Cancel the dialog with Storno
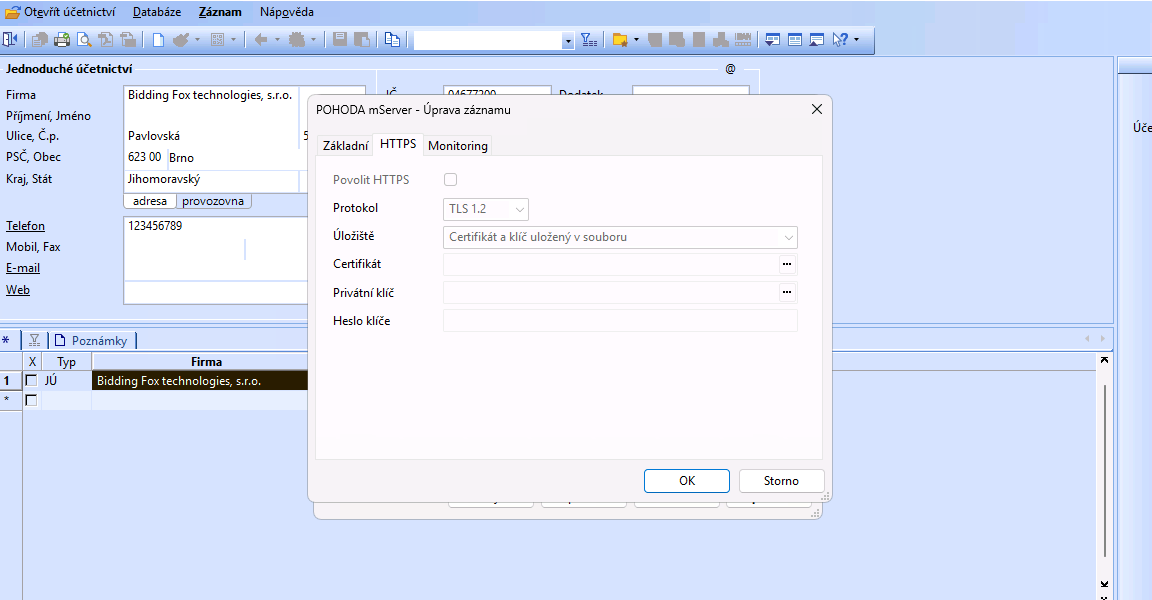 tap(781, 481)
